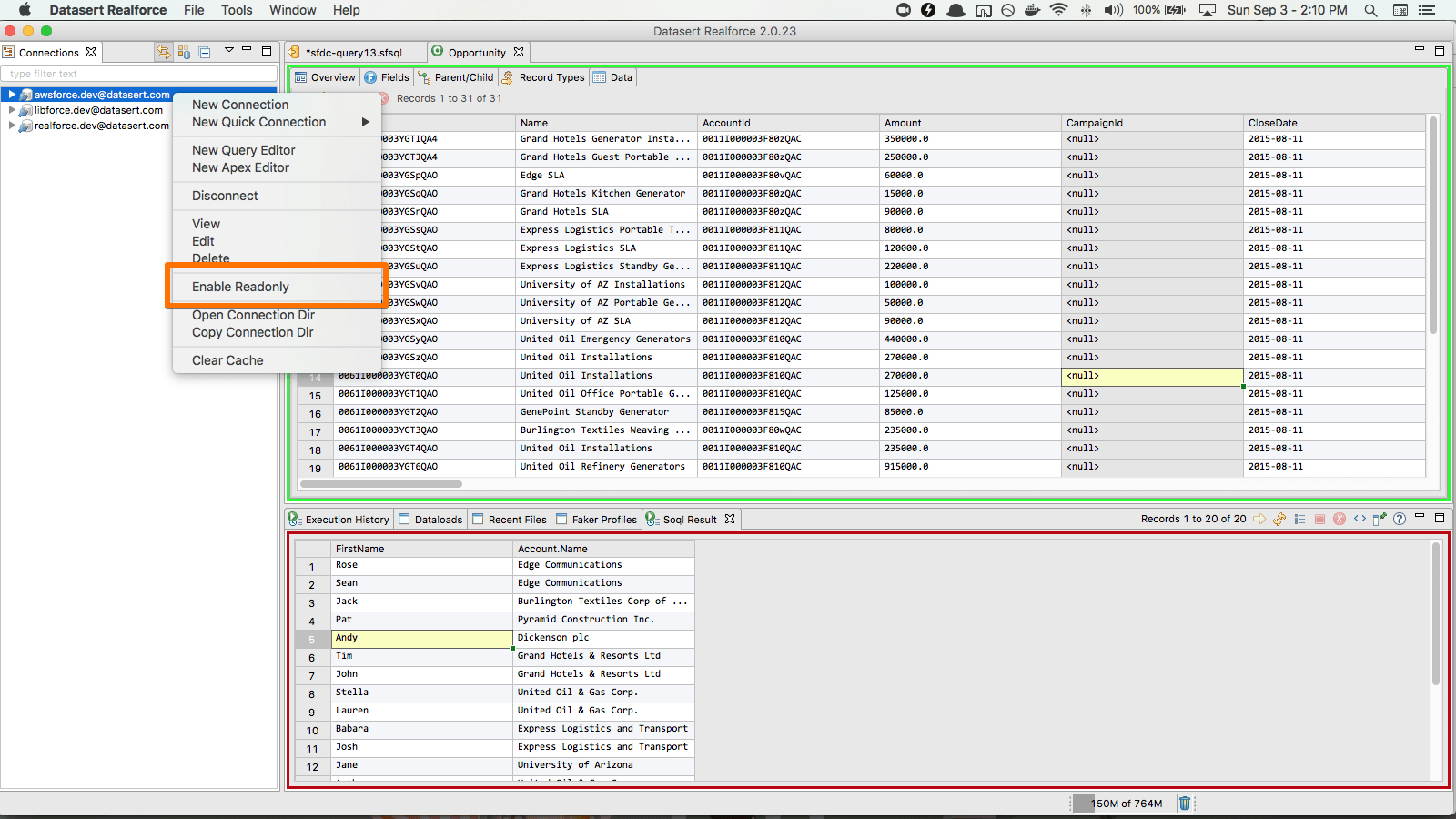Toggle Enable Readonly for the connection
Screen dimensions: 1456x819
[240, 287]
